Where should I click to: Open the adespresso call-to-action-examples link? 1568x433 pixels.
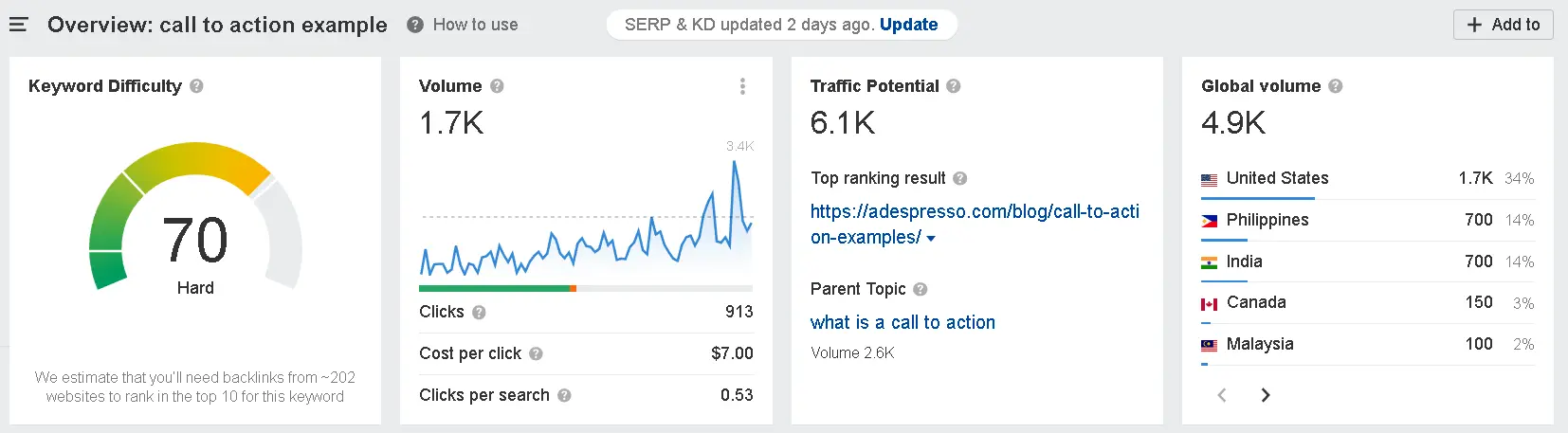pos(975,225)
